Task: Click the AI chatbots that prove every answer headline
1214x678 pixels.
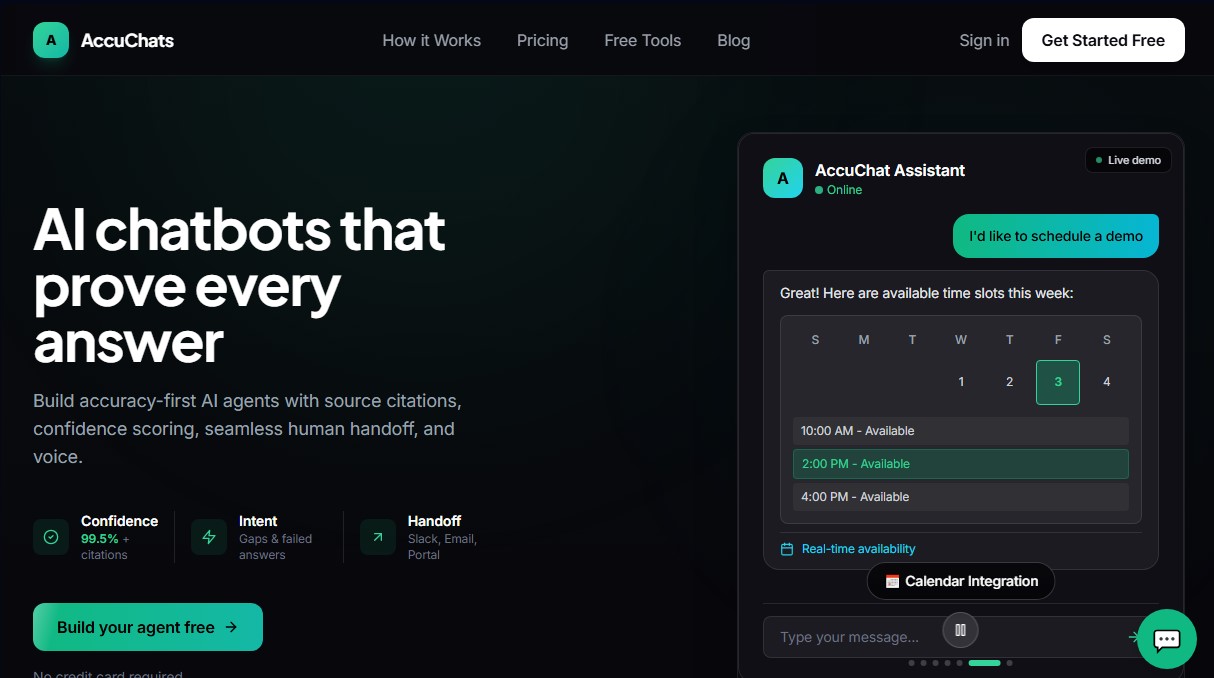Action: [239, 286]
